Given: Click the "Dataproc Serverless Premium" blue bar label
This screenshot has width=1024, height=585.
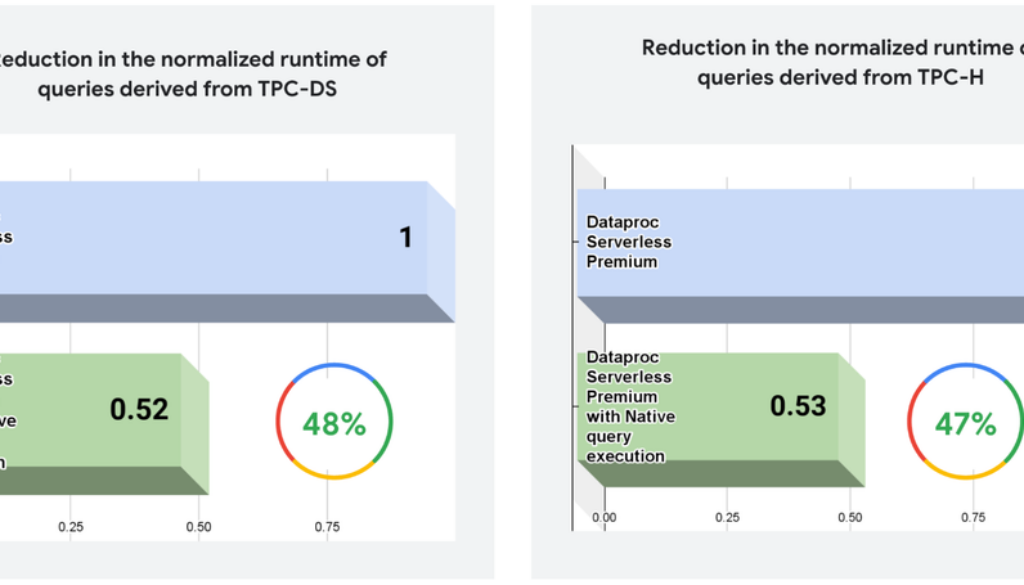Looking at the screenshot, I should (628, 242).
